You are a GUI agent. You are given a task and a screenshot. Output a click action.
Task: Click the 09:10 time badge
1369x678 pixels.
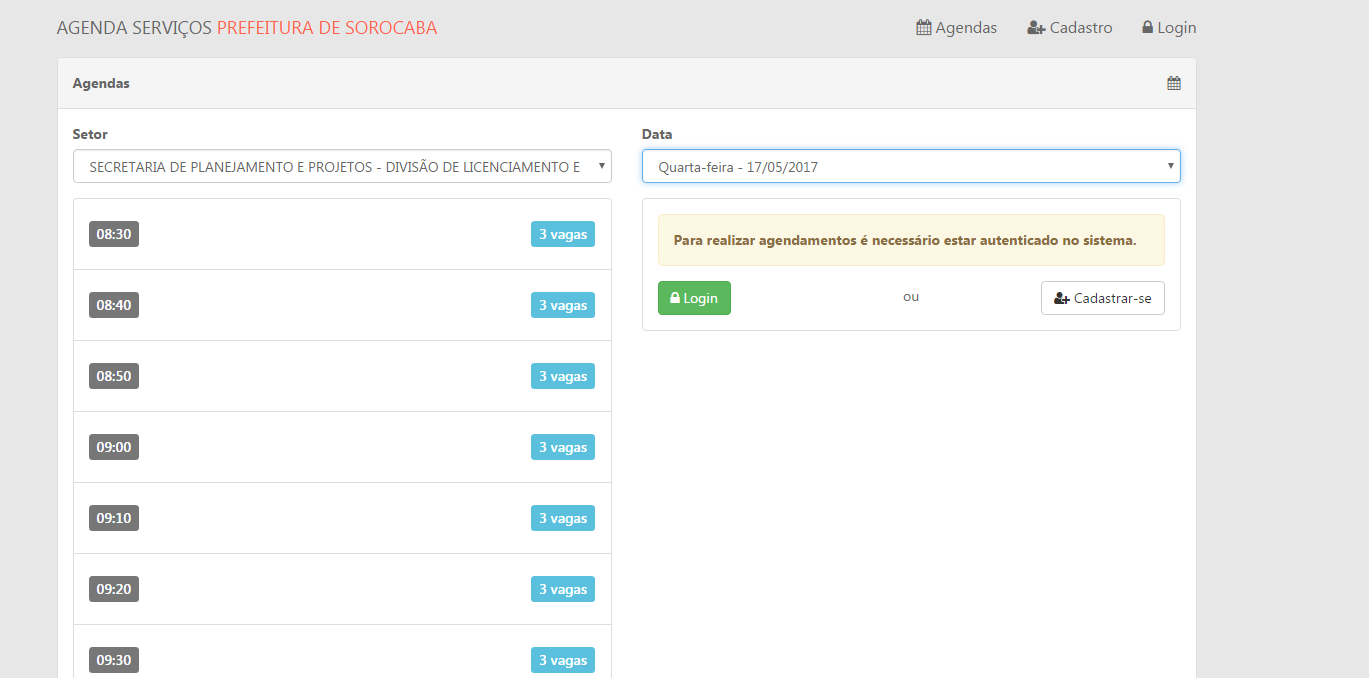pyautogui.click(x=114, y=518)
